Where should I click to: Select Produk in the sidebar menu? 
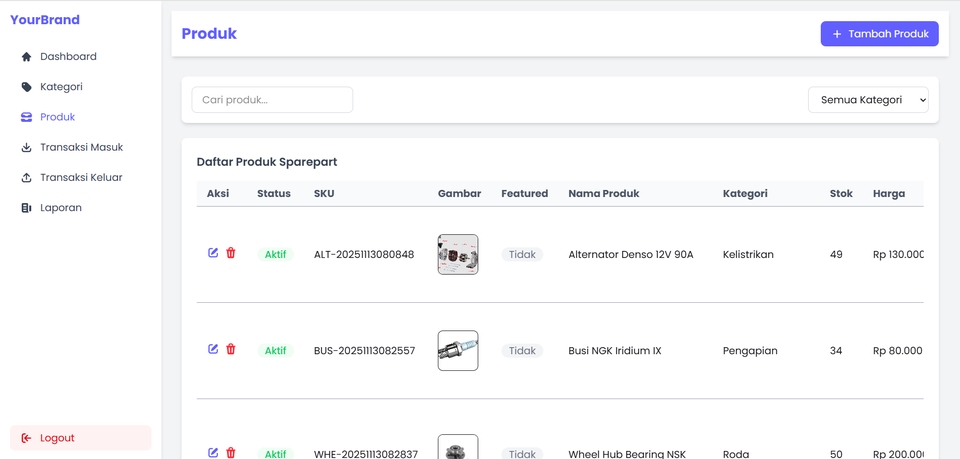pos(57,117)
